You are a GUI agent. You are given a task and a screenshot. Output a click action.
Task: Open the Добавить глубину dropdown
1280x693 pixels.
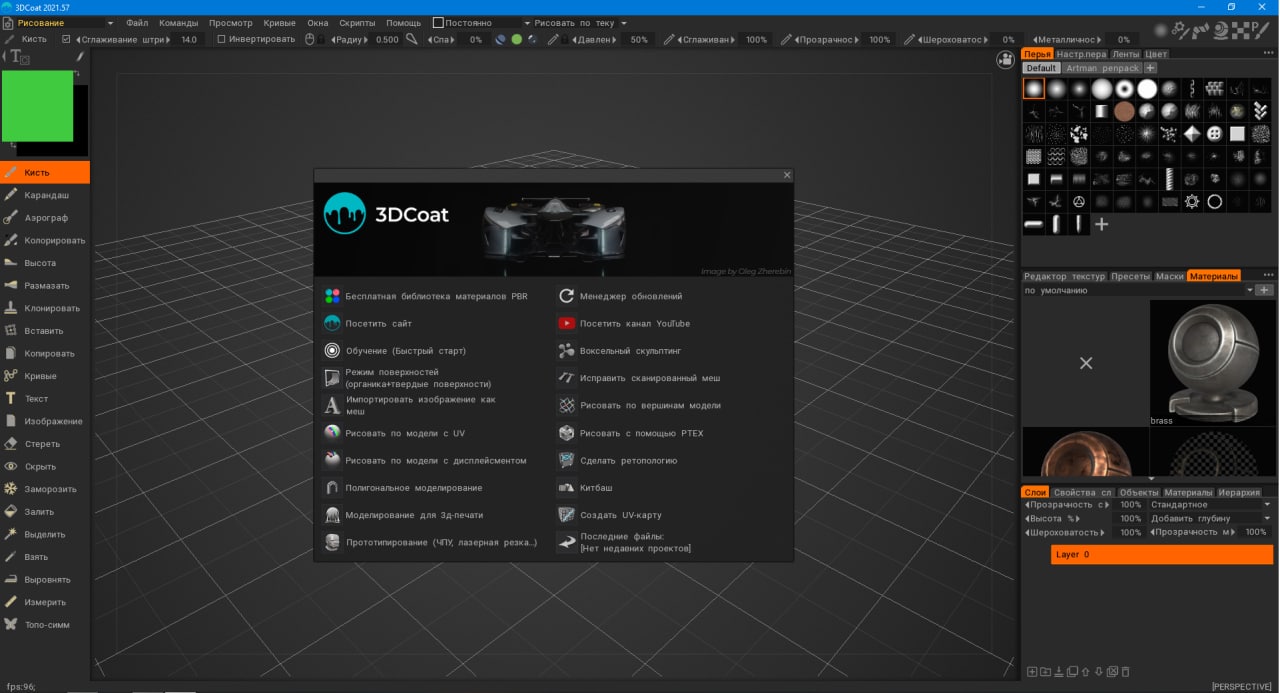[1210, 519]
